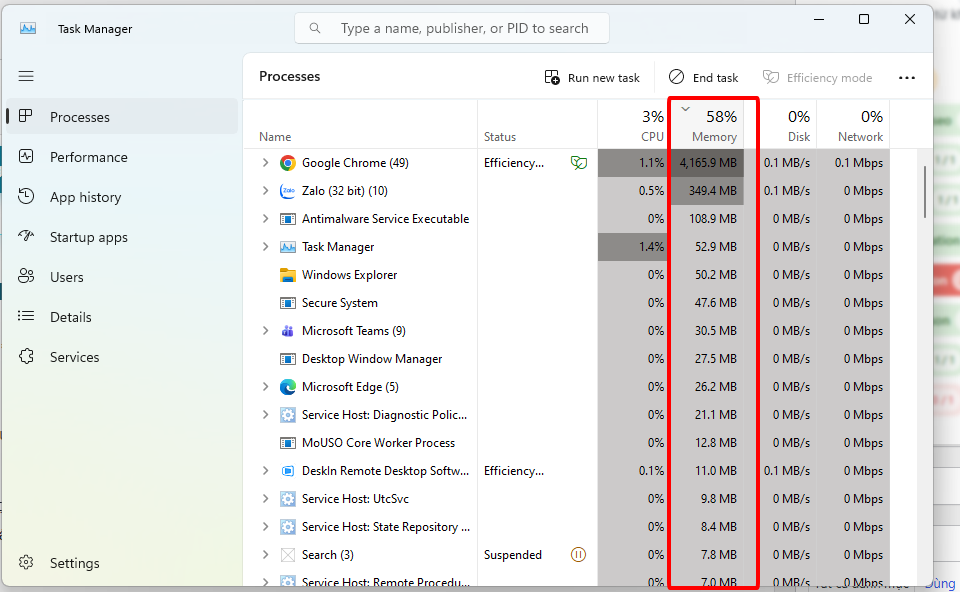Open the hamburger navigation menu

click(26, 76)
